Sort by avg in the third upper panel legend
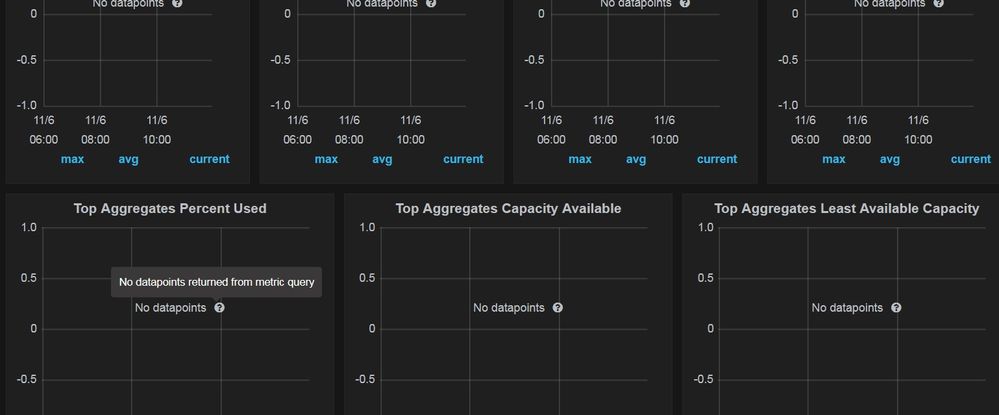 pos(636,159)
